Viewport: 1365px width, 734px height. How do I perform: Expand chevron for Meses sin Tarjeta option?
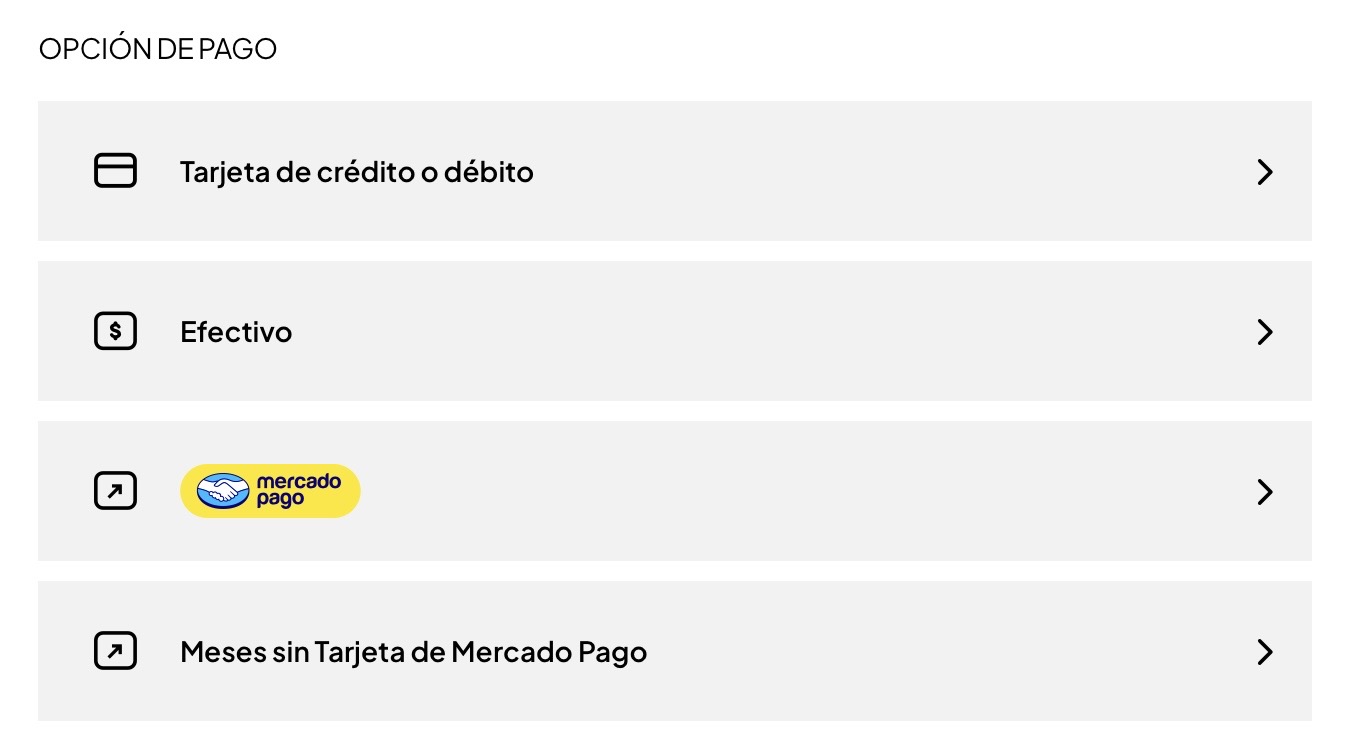click(1264, 652)
